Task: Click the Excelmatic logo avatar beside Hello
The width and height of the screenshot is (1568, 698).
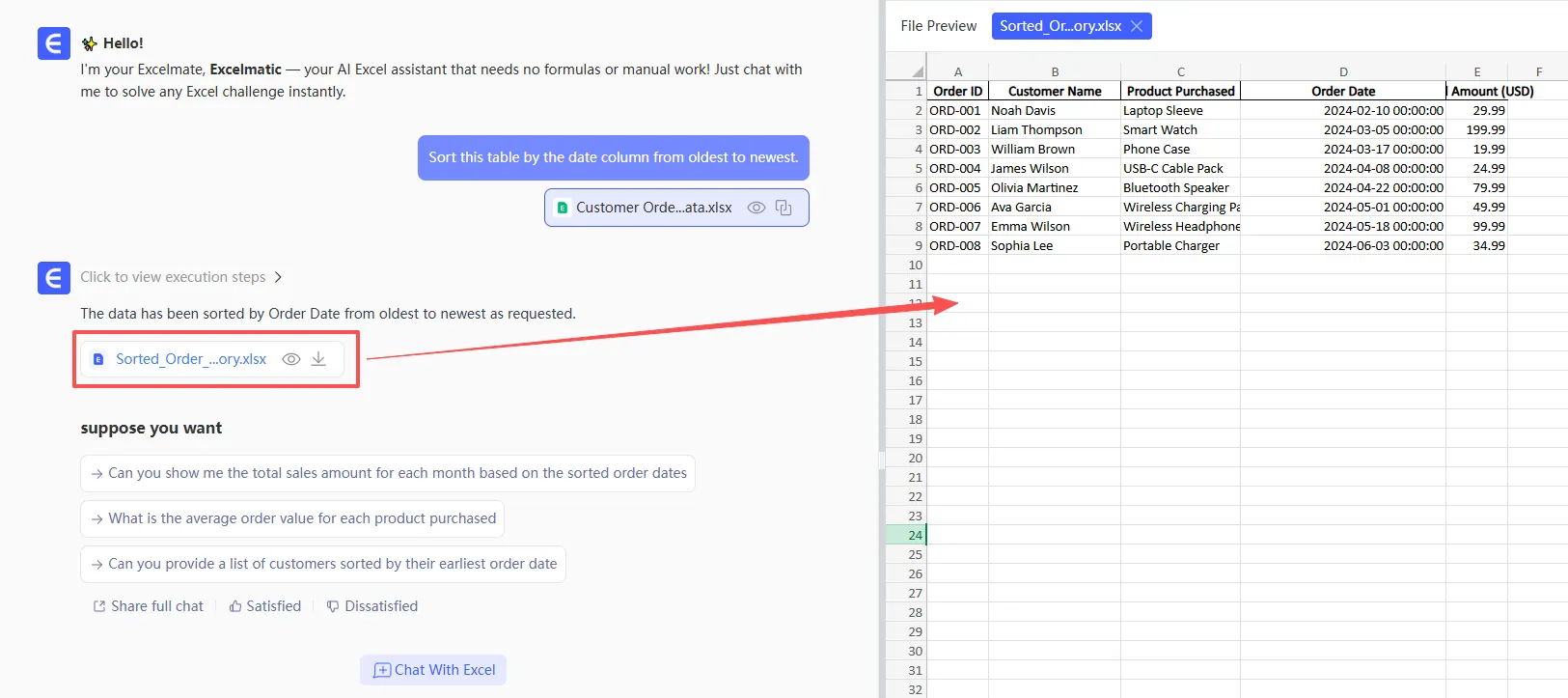Action: click(54, 43)
